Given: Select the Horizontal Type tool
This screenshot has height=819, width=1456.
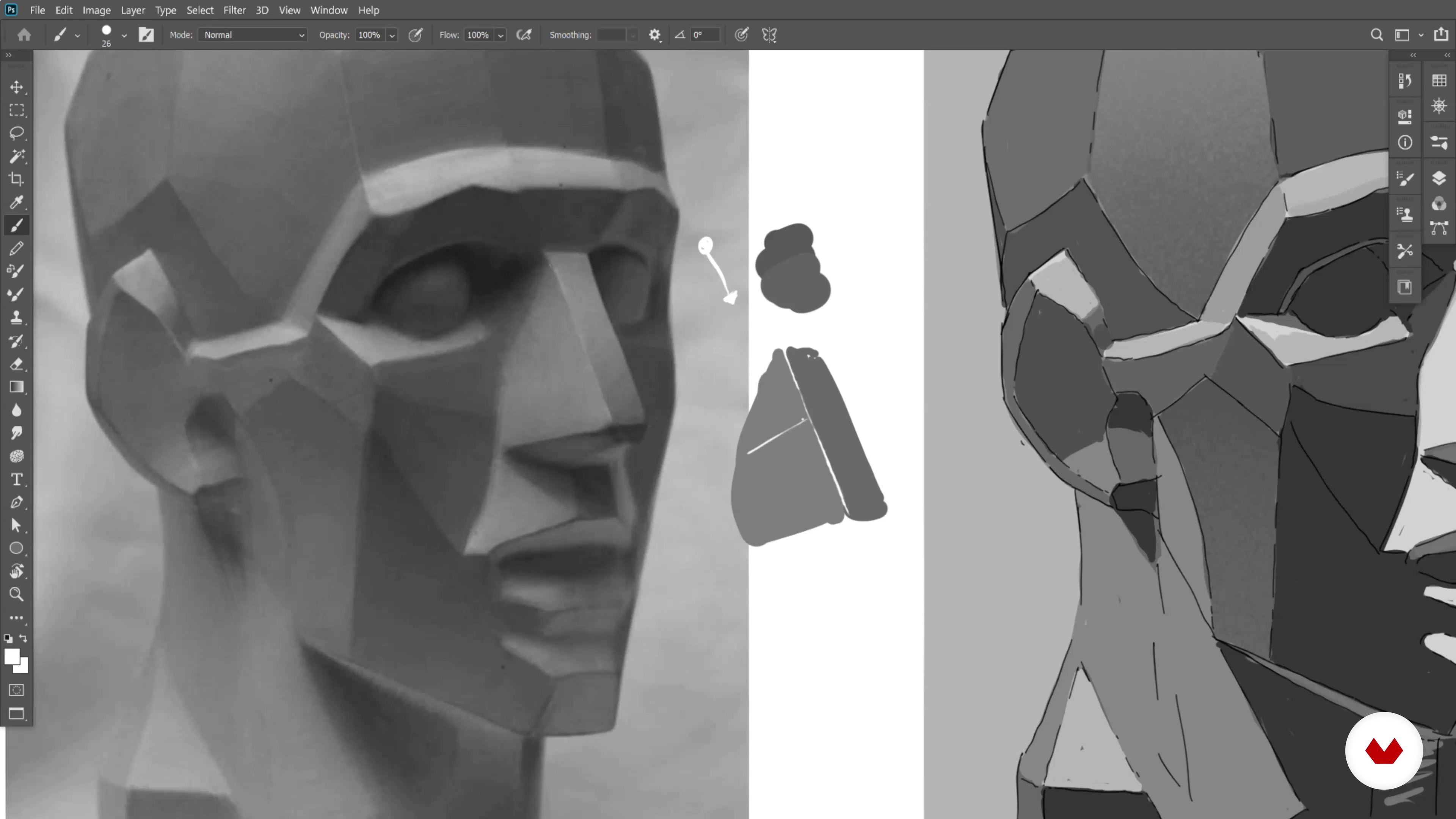Looking at the screenshot, I should click(16, 479).
